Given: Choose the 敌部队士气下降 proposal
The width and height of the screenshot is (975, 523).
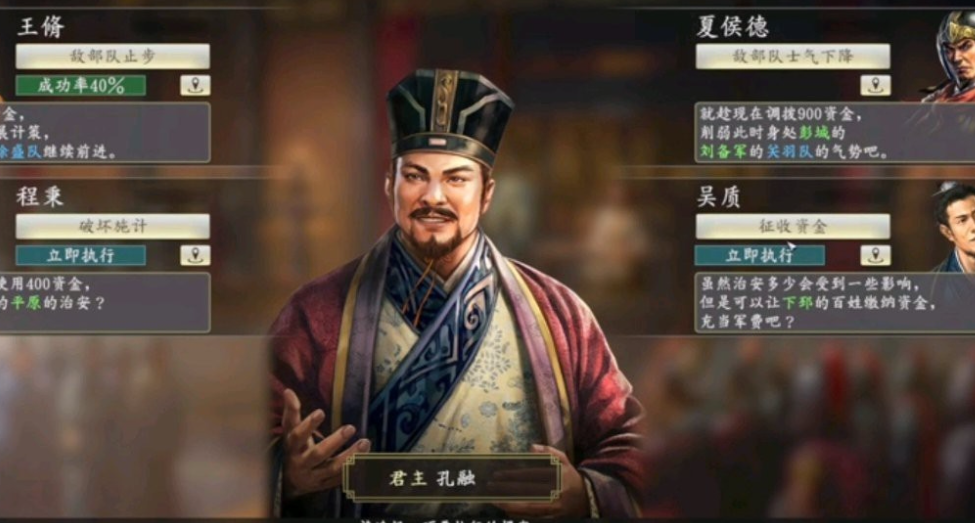Looking at the screenshot, I should 793,57.
